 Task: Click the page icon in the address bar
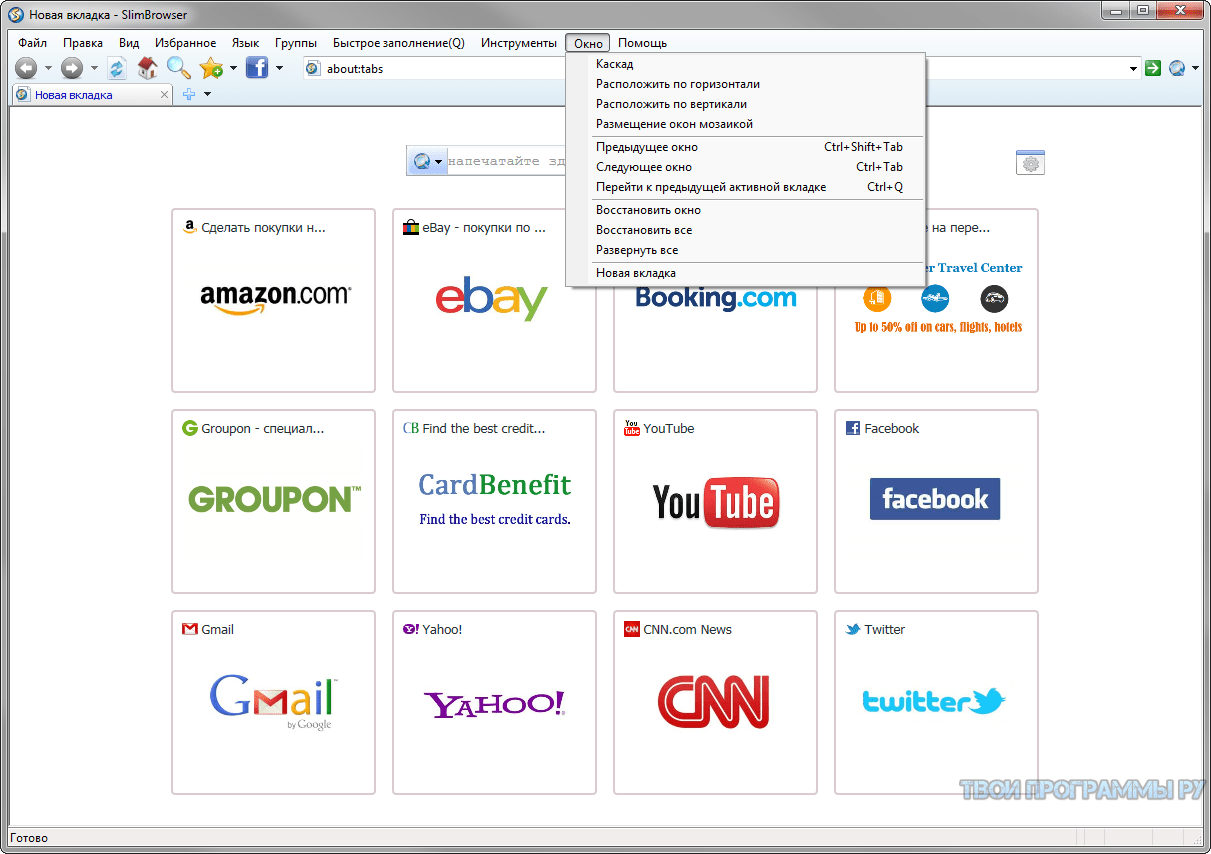click(313, 69)
